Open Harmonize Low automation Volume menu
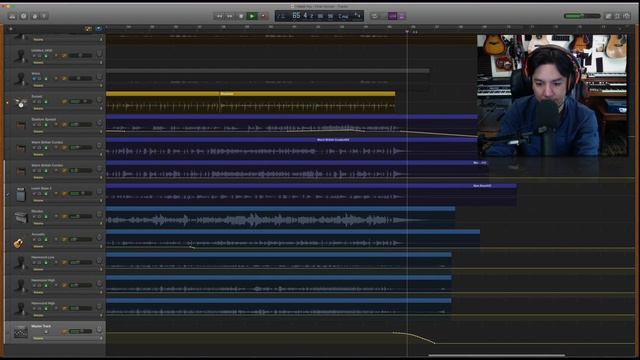This screenshot has width=640, height=360. coord(39,269)
